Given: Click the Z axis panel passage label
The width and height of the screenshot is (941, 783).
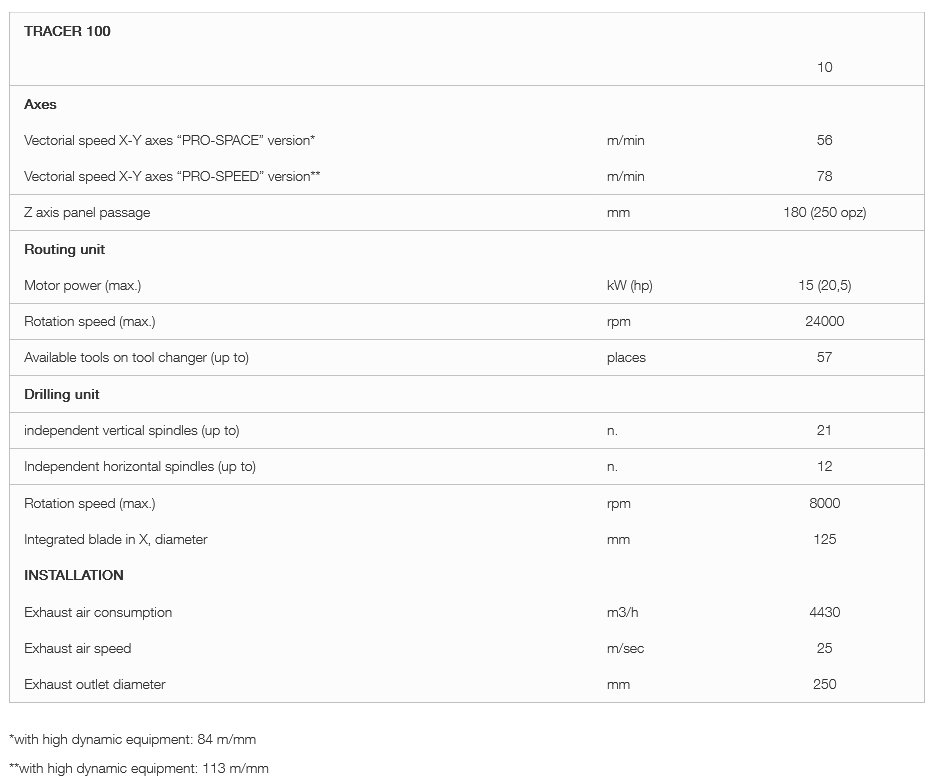Looking at the screenshot, I should pos(87,212).
